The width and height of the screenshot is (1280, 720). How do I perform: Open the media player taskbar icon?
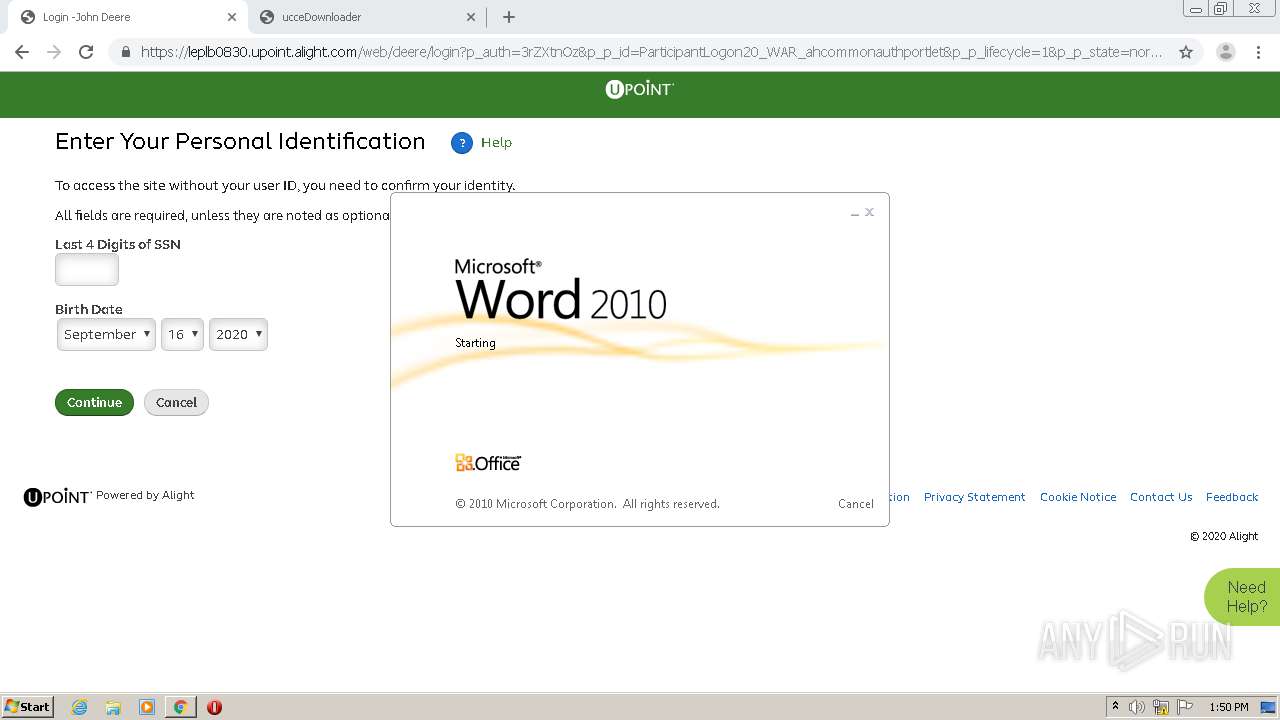147,707
